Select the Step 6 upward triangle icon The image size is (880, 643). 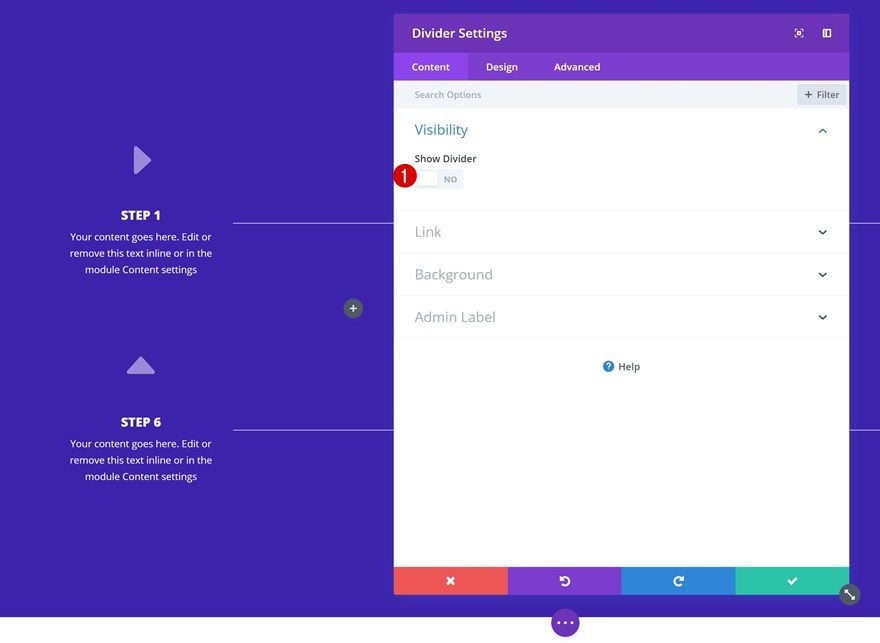141,365
